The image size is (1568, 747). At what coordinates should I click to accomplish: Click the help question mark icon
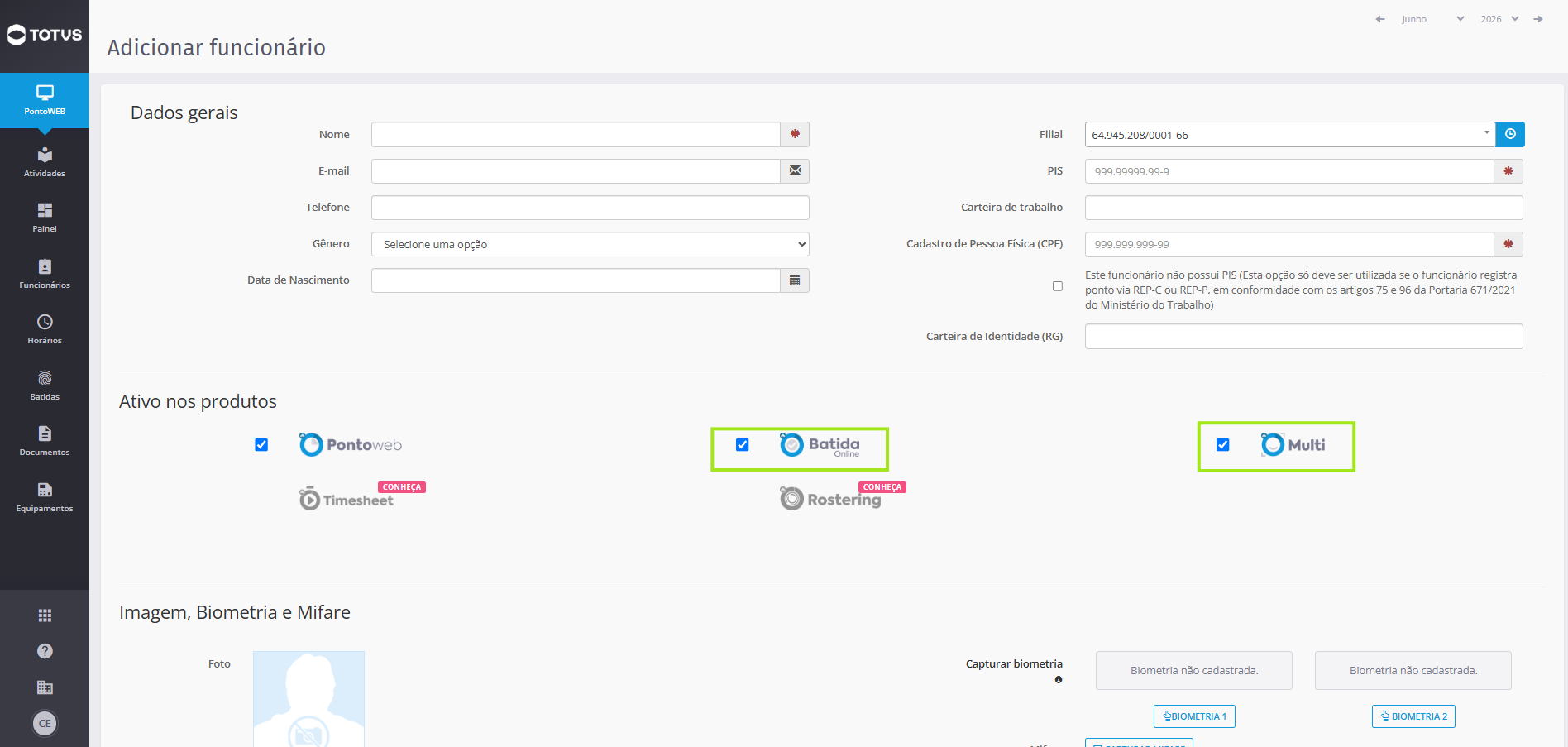[45, 651]
